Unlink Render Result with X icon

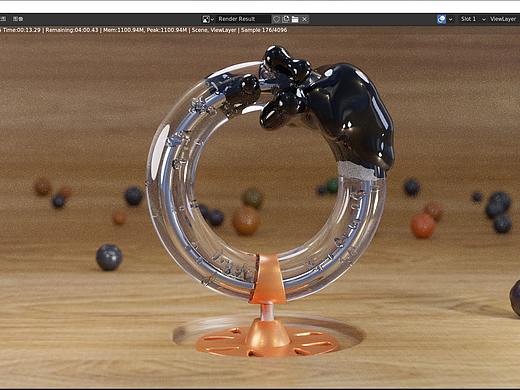click(304, 19)
